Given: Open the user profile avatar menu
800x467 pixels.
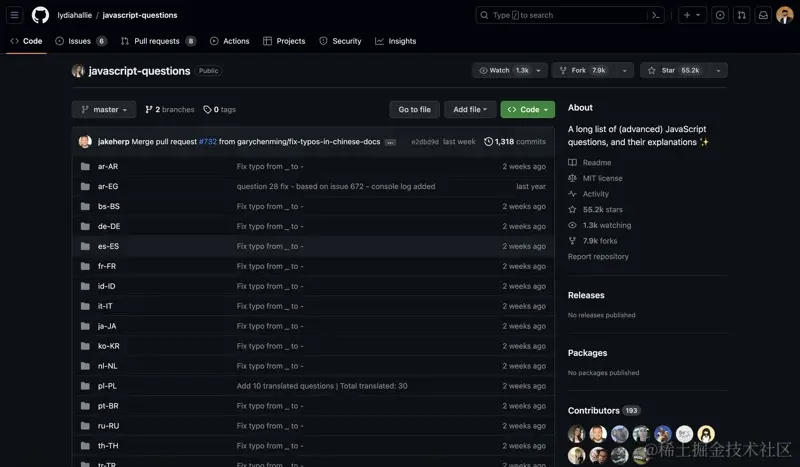Looking at the screenshot, I should (785, 15).
